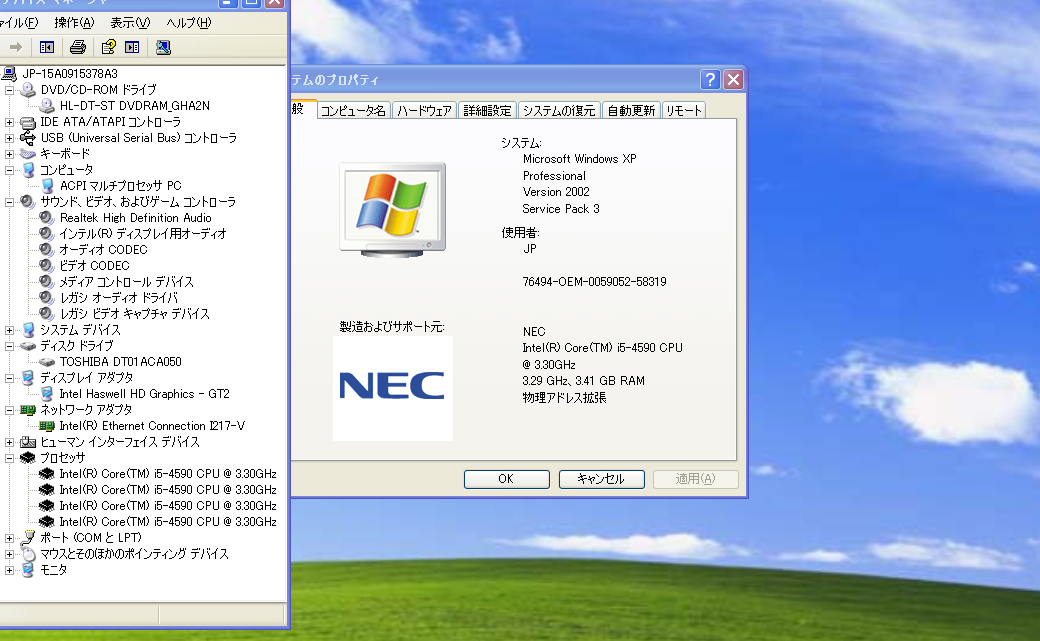Switch to the 詳細設定 tab
The height and width of the screenshot is (641, 1040).
pyautogui.click(x=488, y=110)
